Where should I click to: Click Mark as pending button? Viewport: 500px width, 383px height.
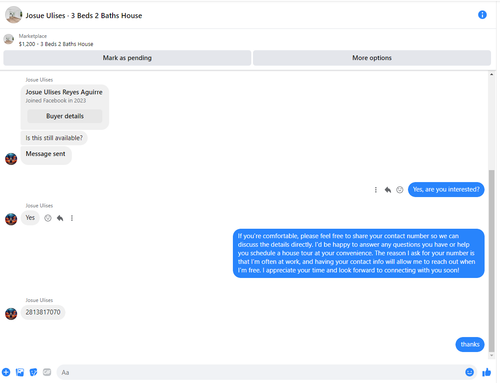click(127, 58)
